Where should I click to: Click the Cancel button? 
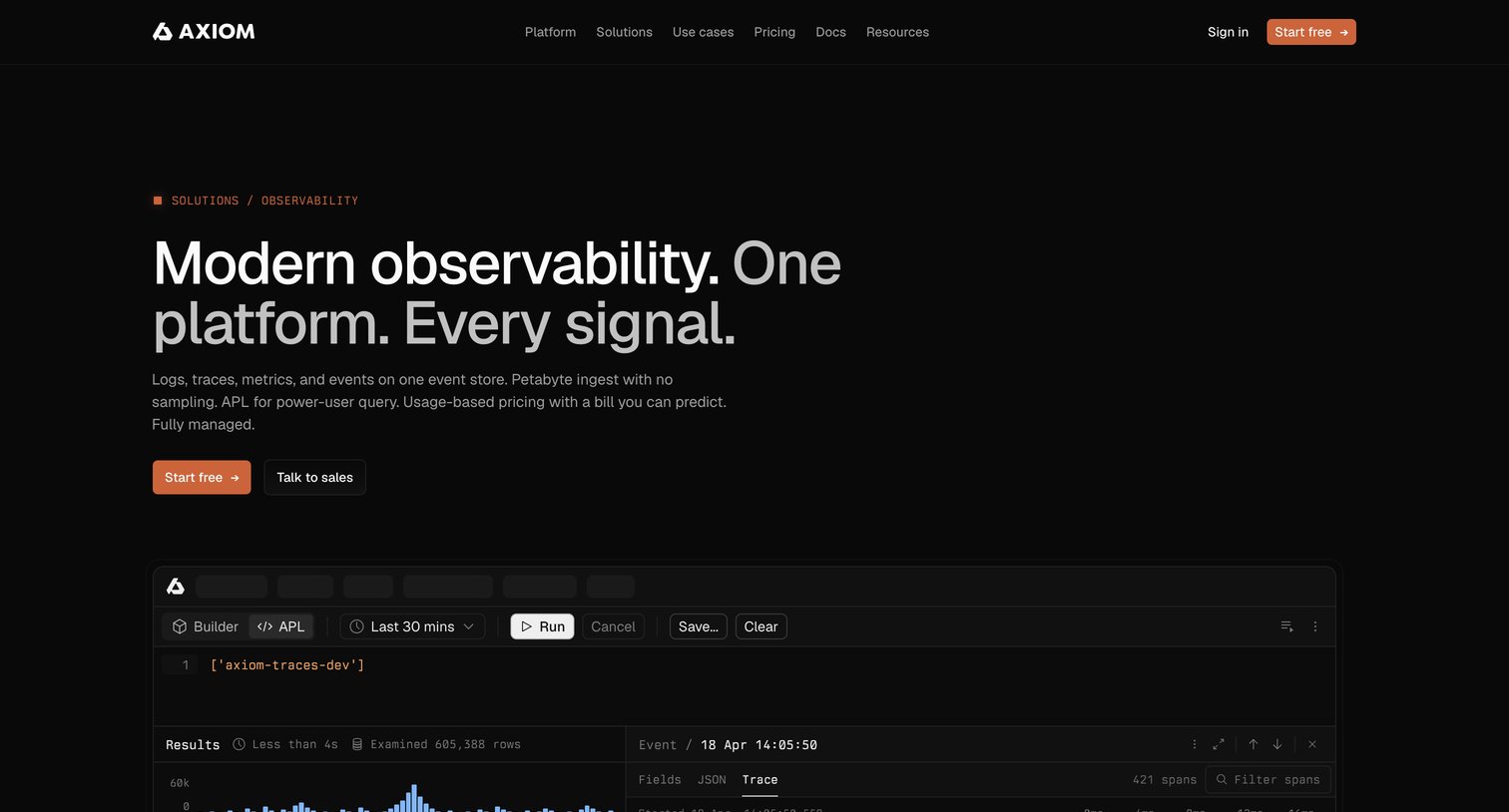coord(613,626)
